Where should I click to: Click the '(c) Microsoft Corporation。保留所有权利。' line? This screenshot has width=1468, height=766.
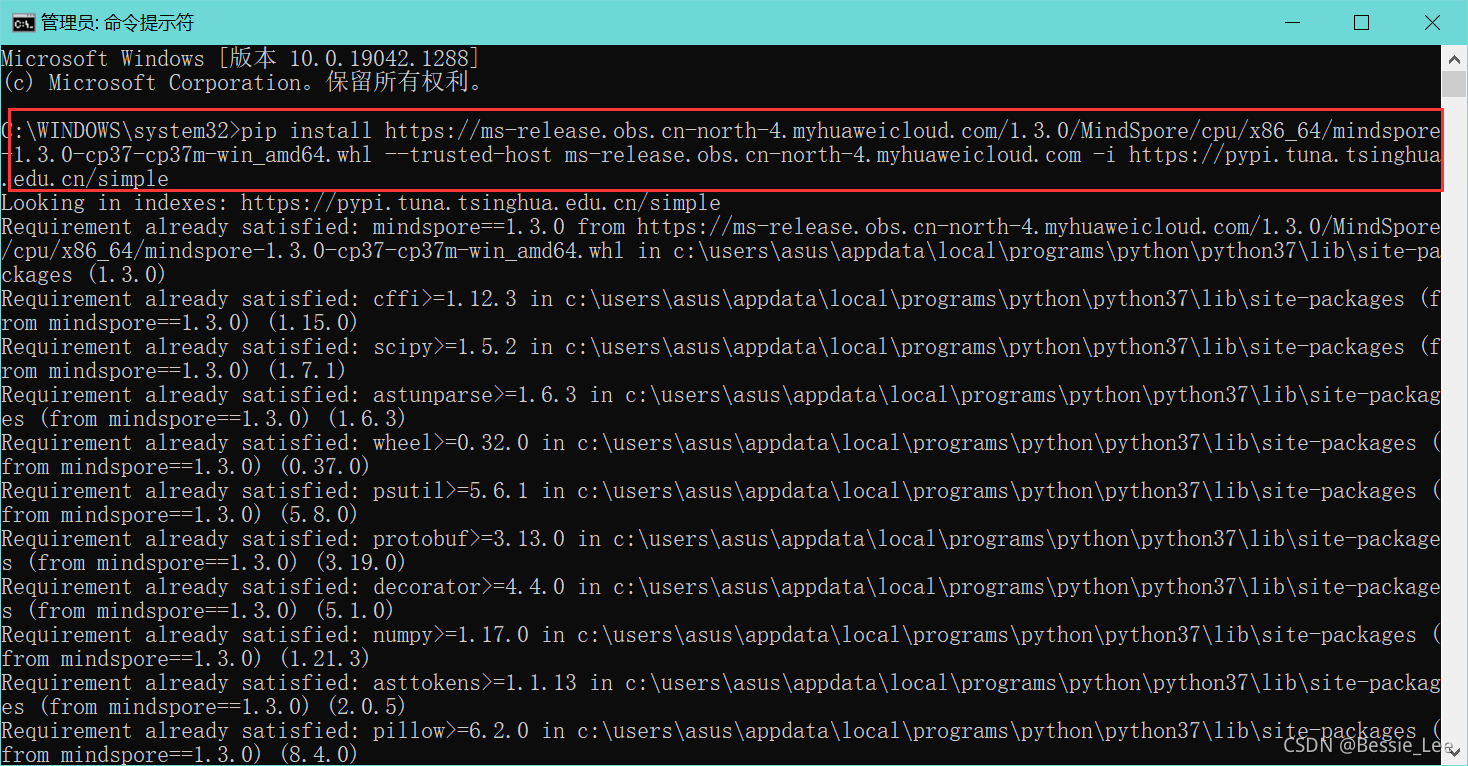point(242,82)
